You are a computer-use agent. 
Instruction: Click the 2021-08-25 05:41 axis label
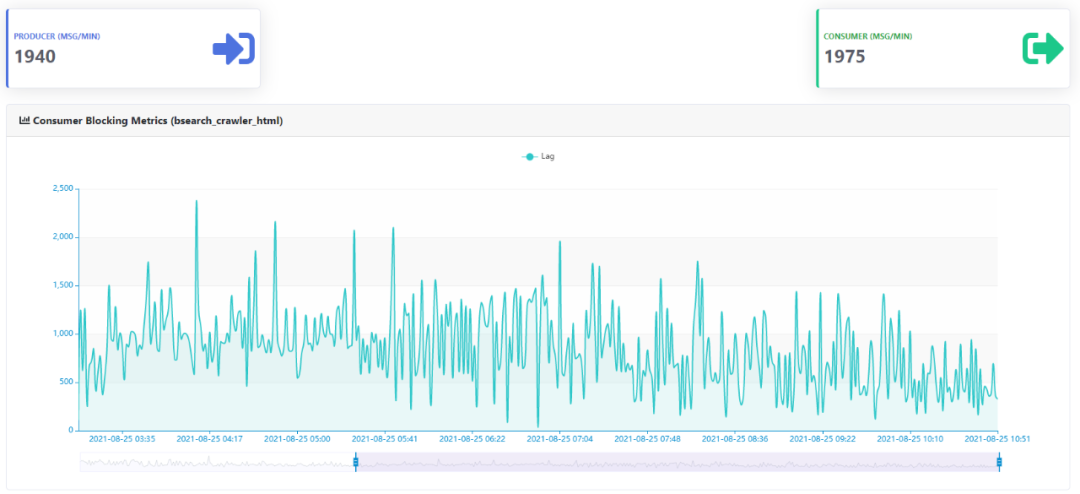385,438
